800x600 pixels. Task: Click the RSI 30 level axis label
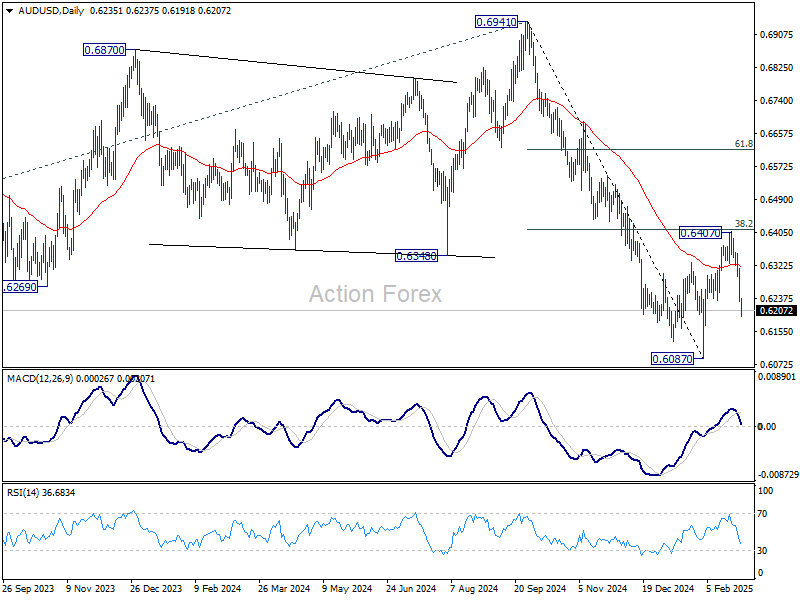pyautogui.click(x=762, y=551)
